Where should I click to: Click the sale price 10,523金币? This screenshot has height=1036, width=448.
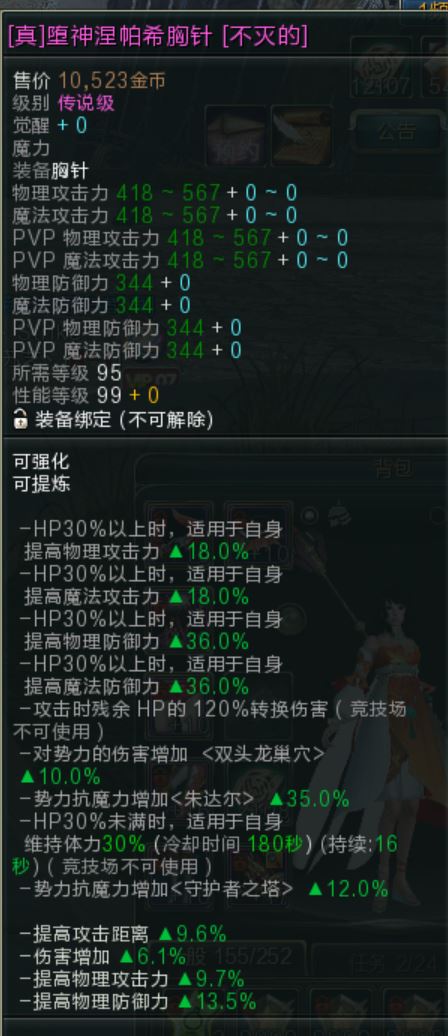coord(112,81)
